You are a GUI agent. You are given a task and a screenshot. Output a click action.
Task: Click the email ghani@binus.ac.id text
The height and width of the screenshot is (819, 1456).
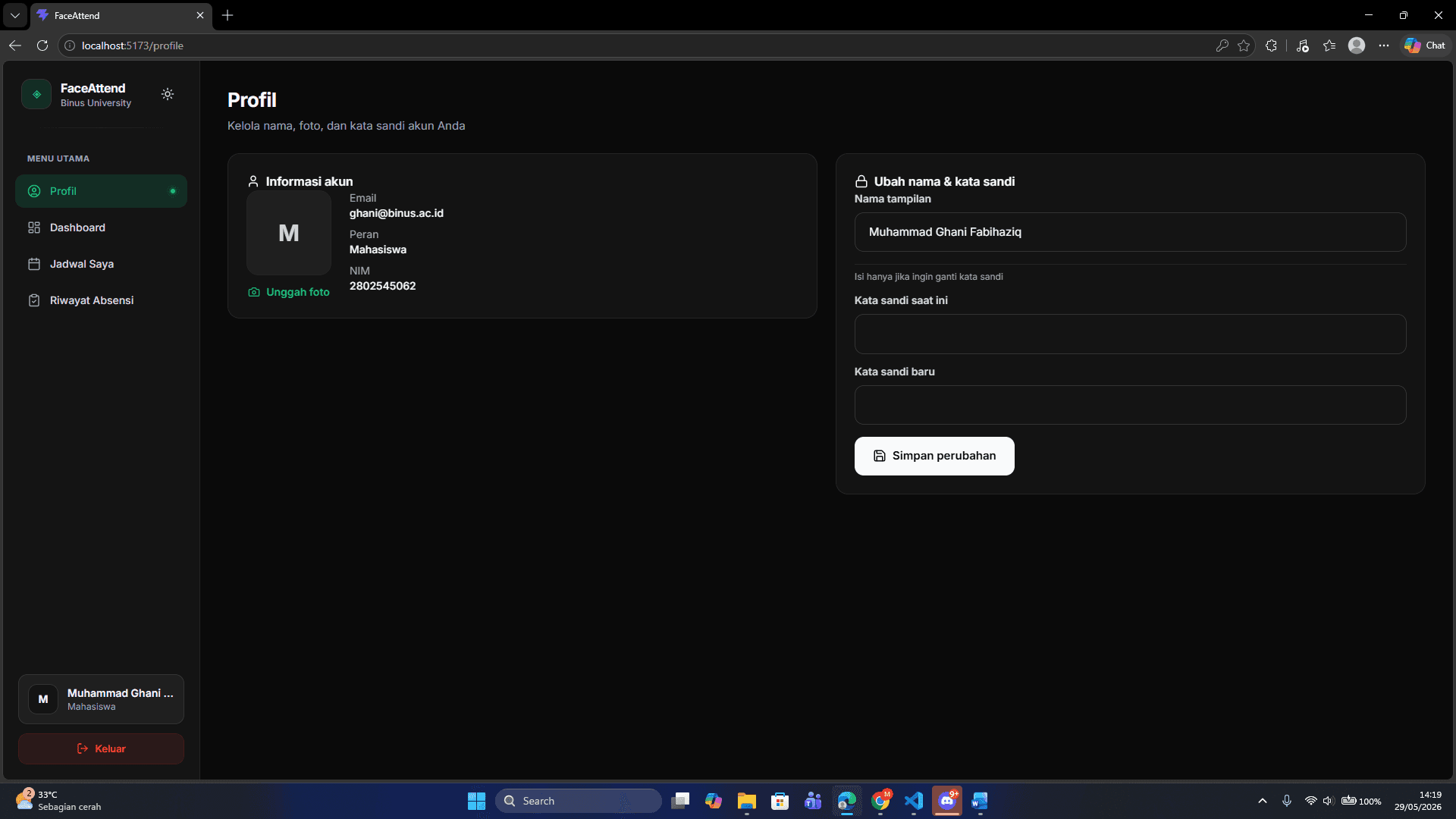397,213
